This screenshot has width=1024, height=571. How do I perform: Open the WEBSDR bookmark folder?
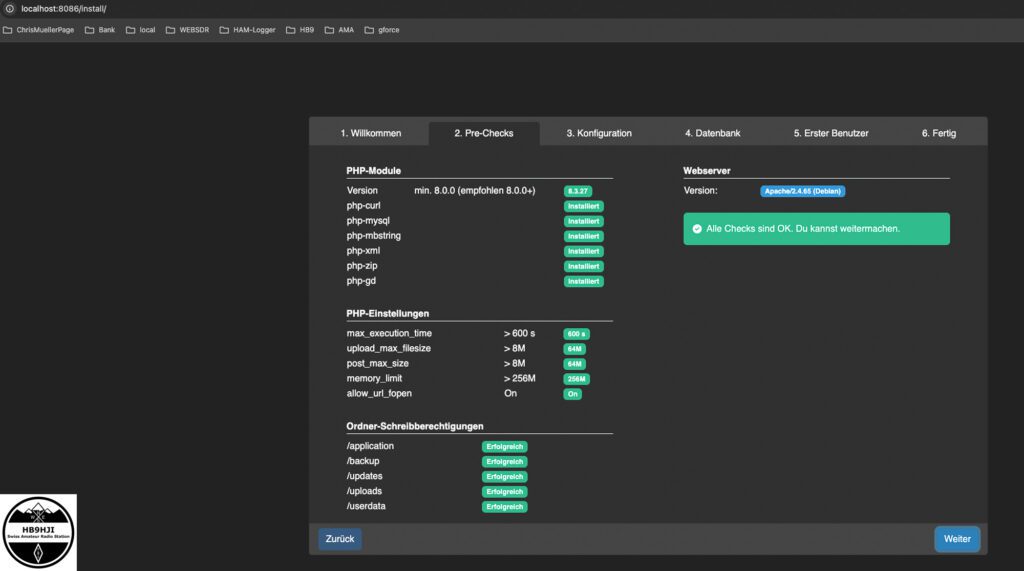[187, 30]
